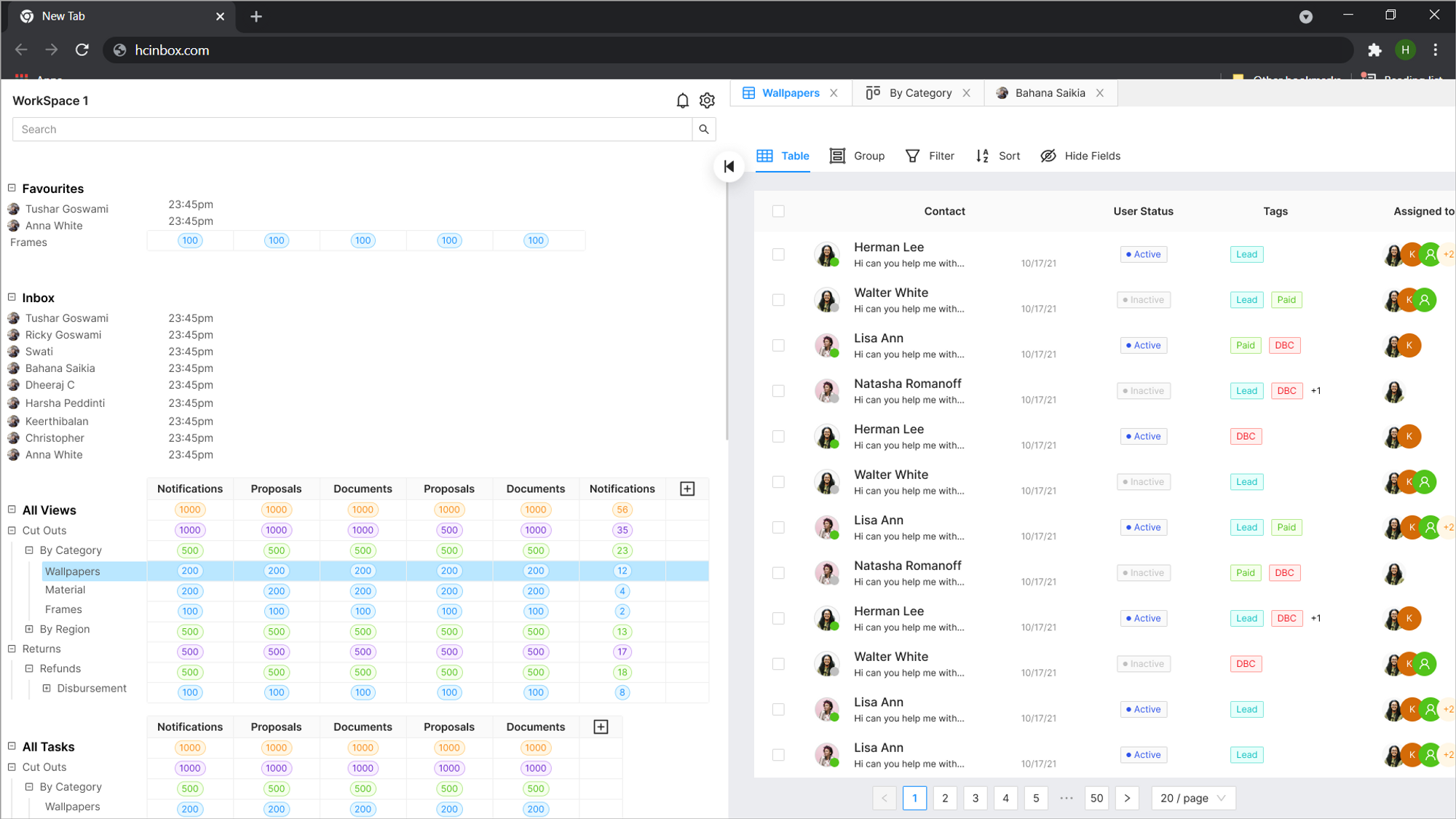Screen dimensions: 1456x819
Task: Open workspace settings gear icon
Action: 707,100
